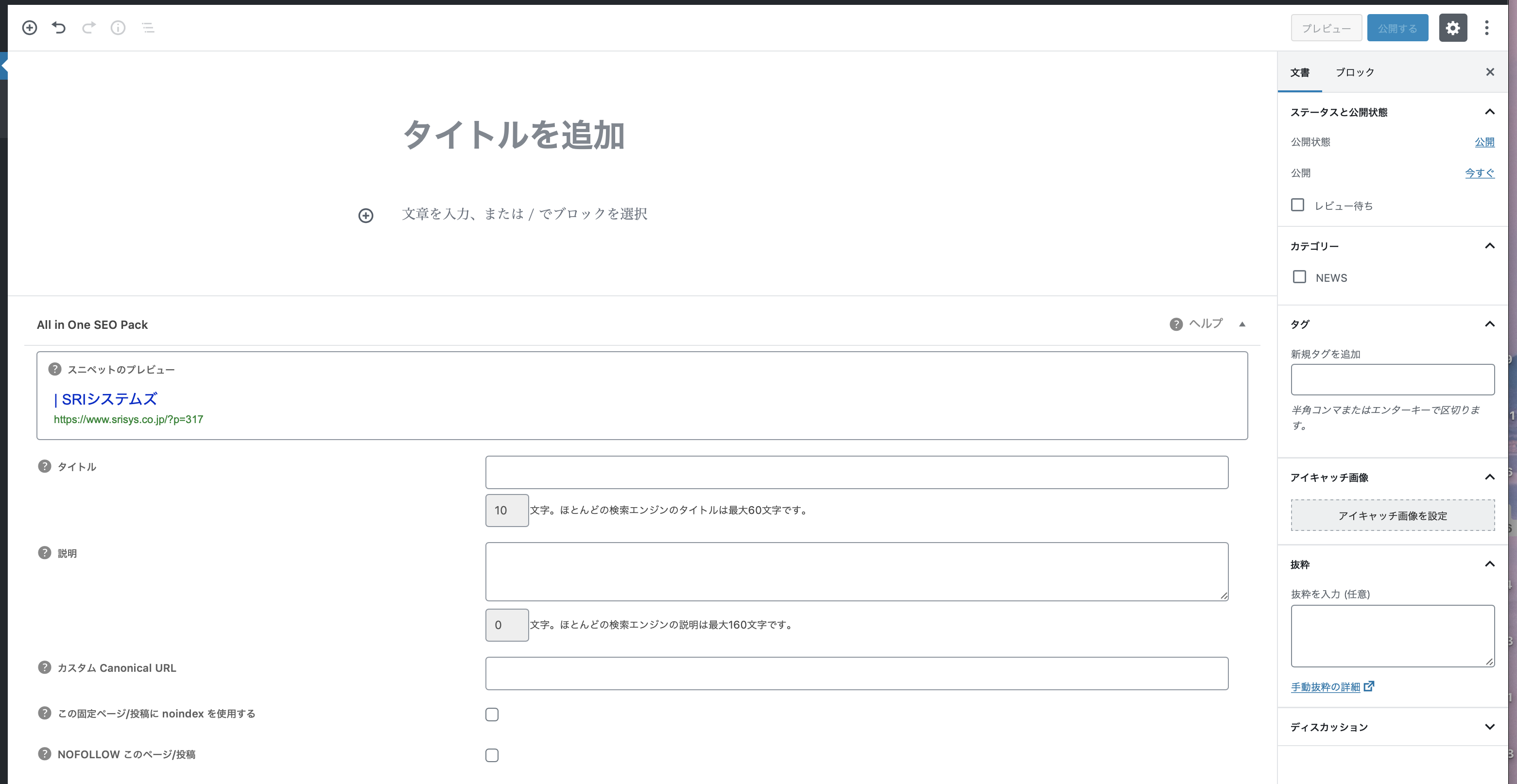Click アイキャッチ画像を設定 button

[1392, 515]
